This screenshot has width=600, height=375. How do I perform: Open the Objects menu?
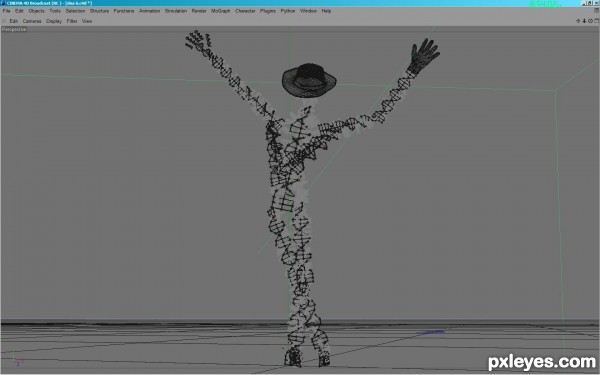coord(36,11)
